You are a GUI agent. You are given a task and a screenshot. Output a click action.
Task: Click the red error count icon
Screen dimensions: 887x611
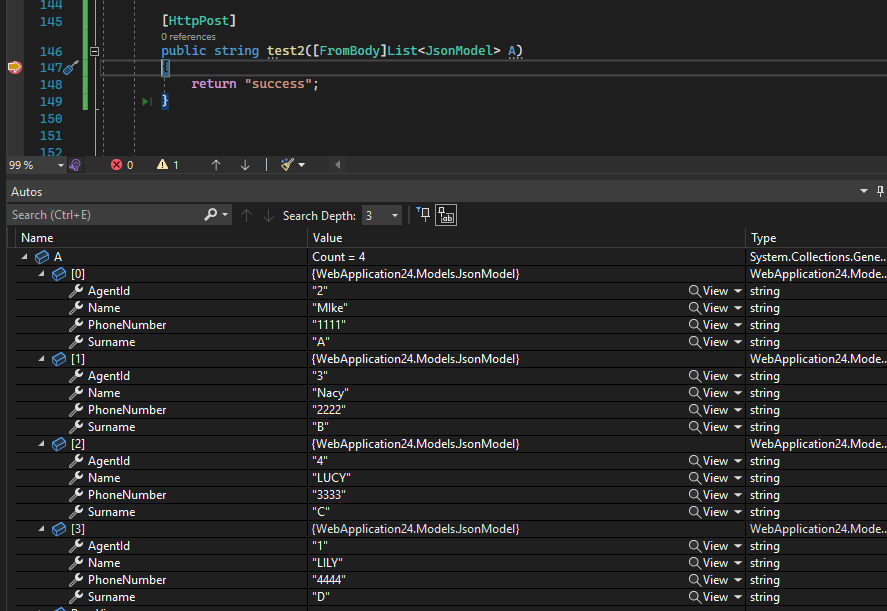pyautogui.click(x=117, y=165)
